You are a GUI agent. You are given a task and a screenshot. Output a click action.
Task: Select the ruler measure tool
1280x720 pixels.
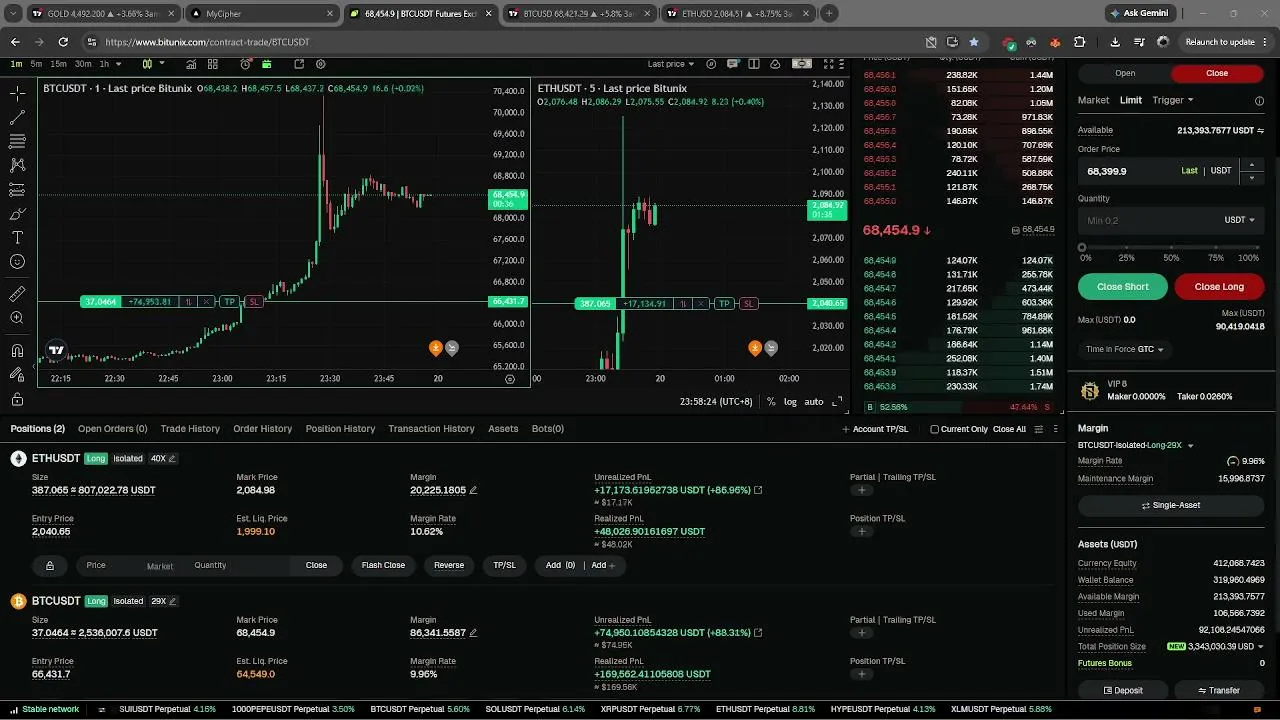(17, 294)
